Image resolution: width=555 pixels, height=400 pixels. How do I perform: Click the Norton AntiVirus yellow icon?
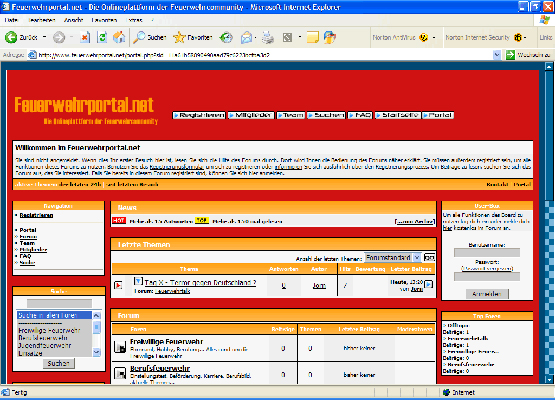423,37
